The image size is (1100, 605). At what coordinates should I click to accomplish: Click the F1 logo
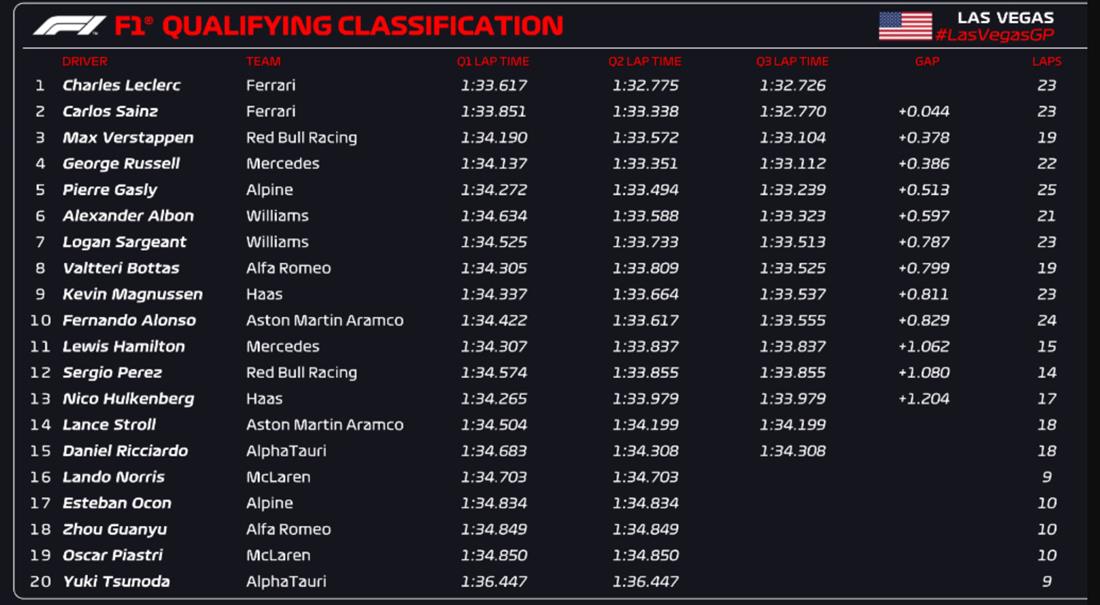[x=69, y=25]
